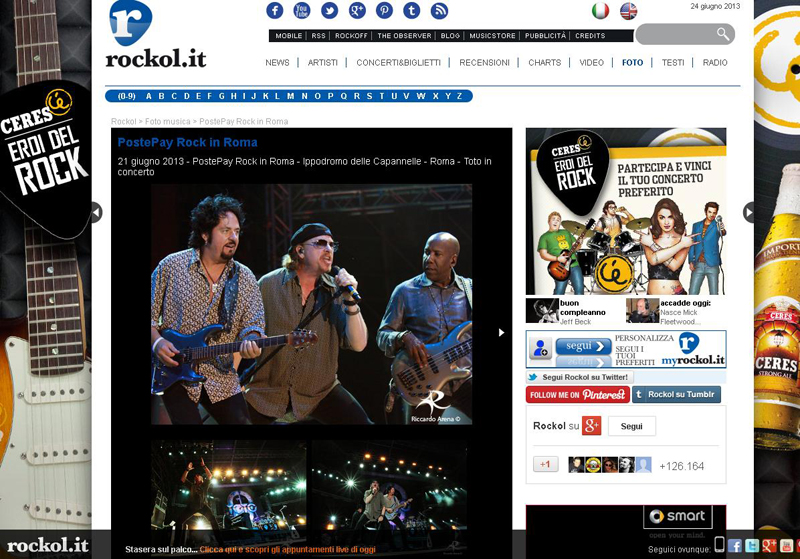Show previous page with left edge arrow
Screen dimensions: 800x559
pyautogui.click(x=96, y=213)
